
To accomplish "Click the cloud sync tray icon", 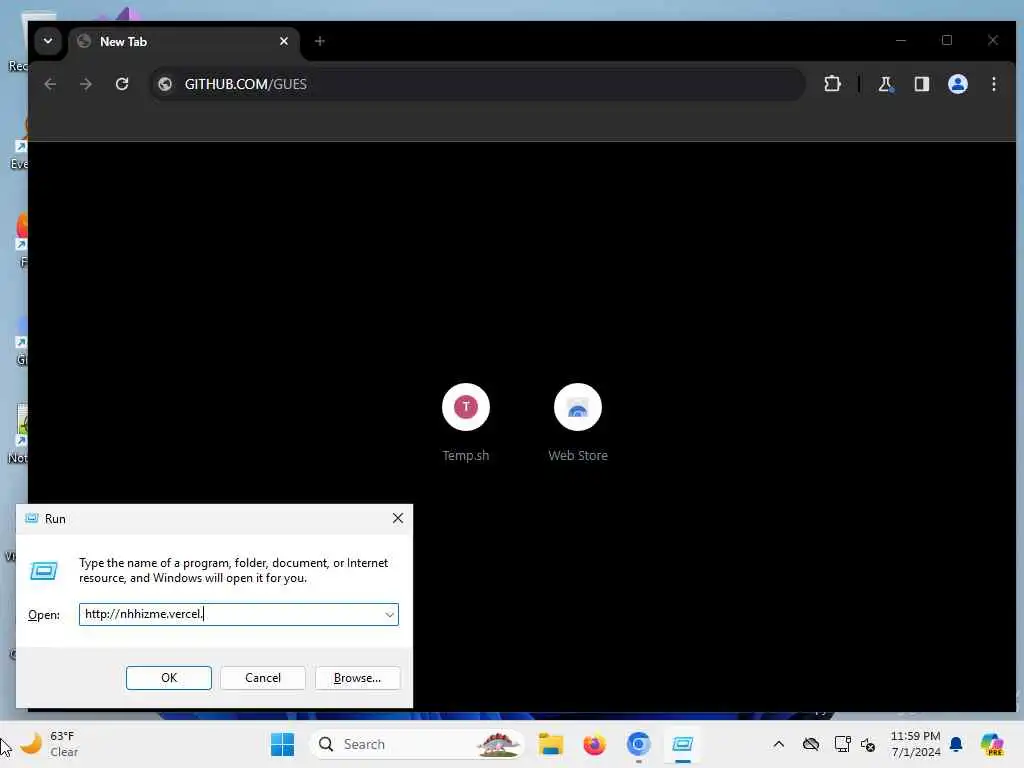I will click(811, 744).
